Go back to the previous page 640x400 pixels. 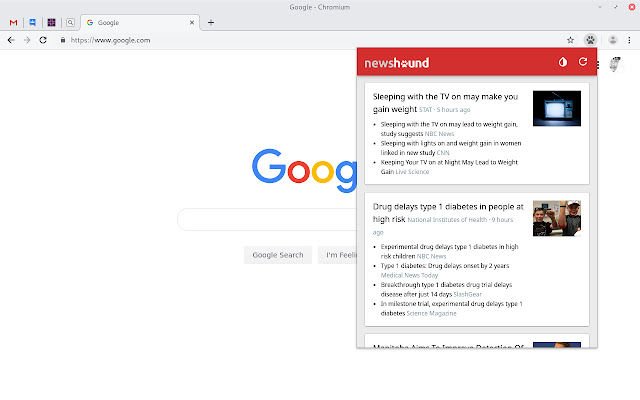tap(11, 40)
